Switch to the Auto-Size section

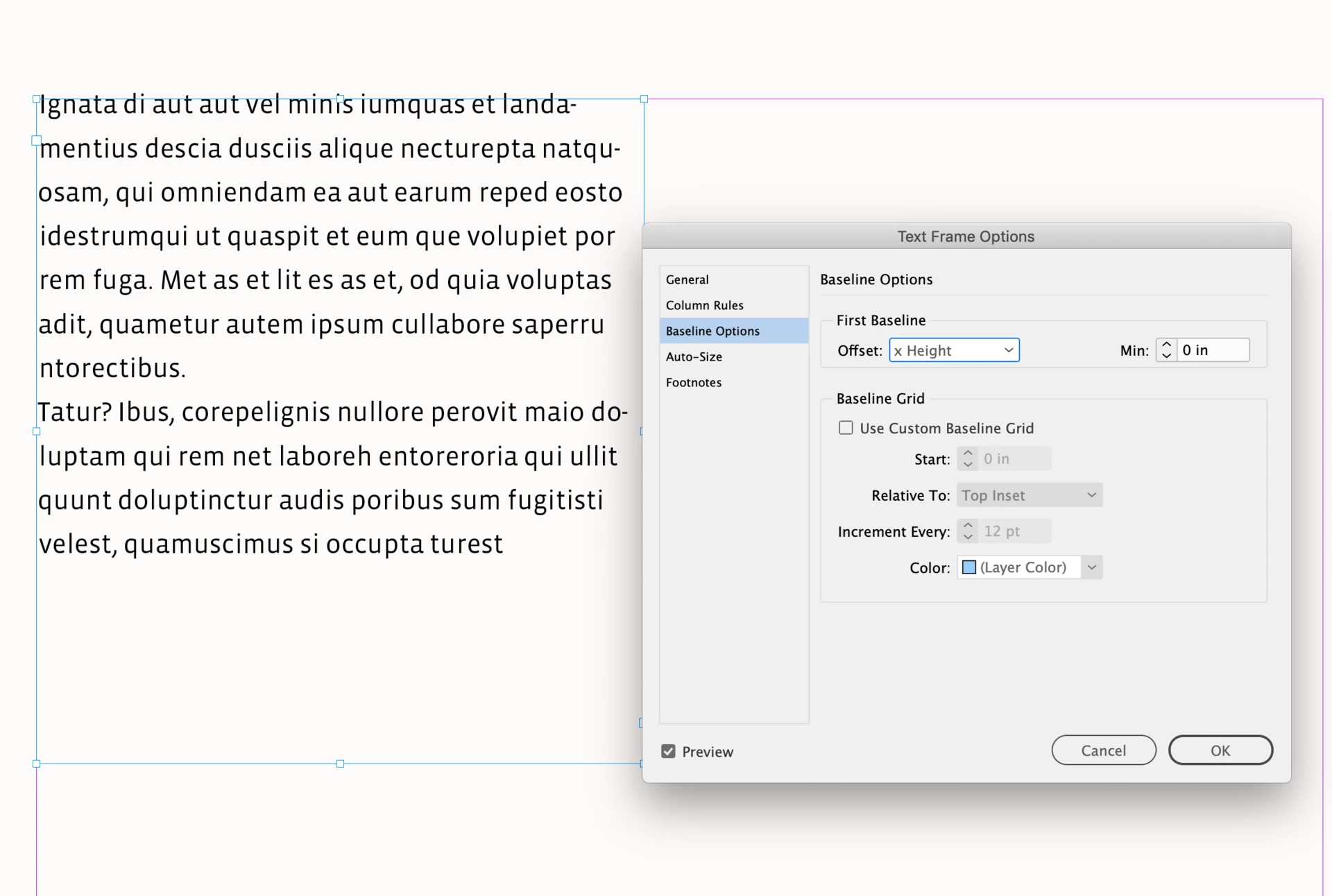[x=733, y=356]
